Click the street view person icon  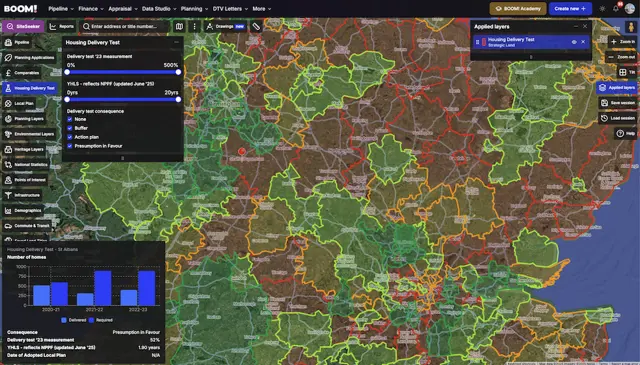(631, 27)
